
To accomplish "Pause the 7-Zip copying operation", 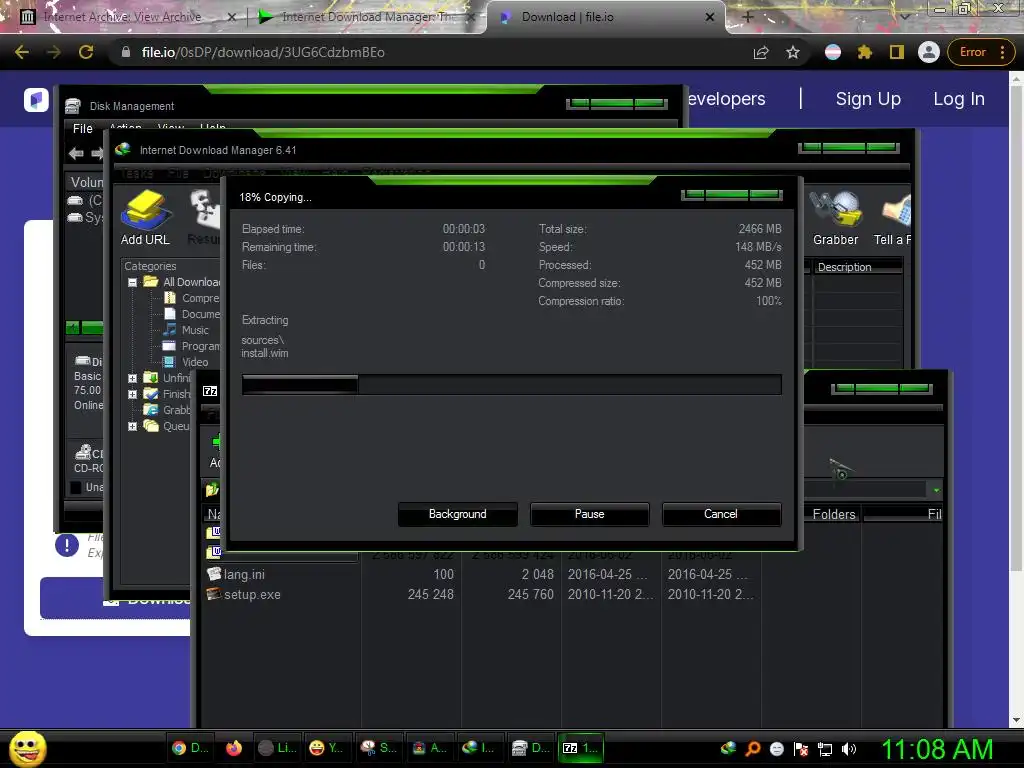I will coord(589,514).
